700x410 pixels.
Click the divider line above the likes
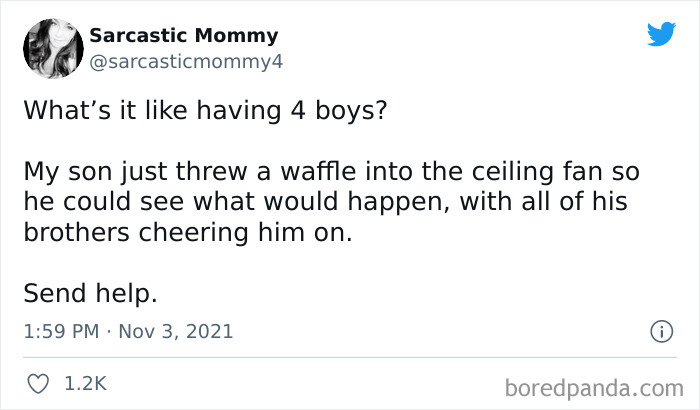(x=350, y=357)
